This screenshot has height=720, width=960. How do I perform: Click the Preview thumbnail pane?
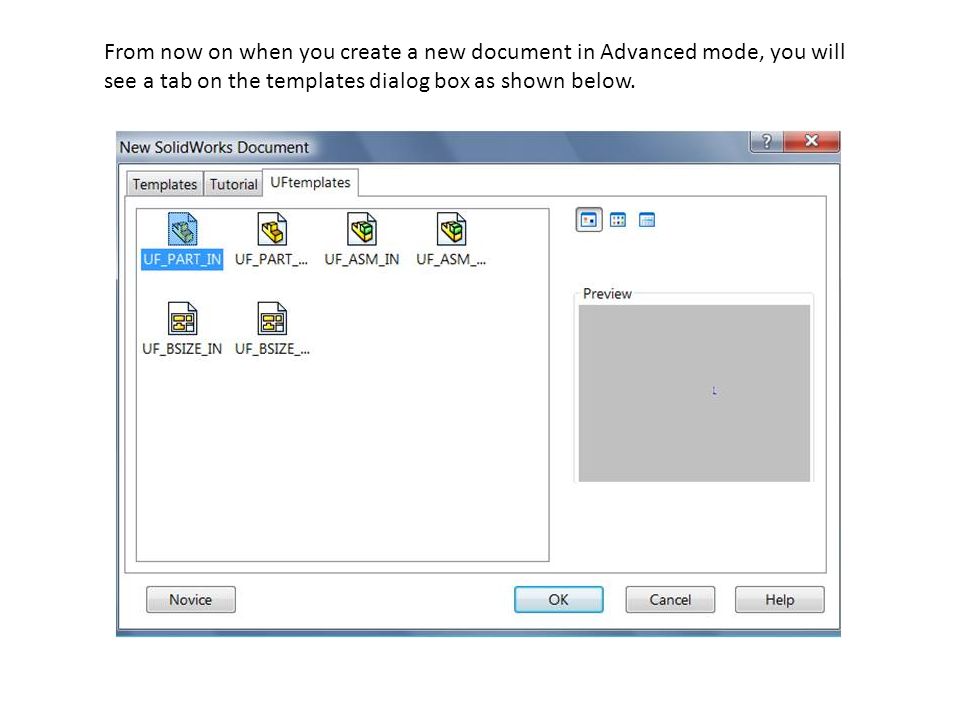694,393
